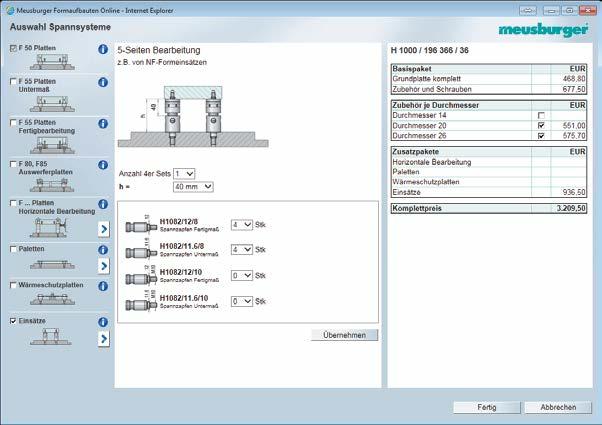Select F 55 Platten Untermaß thumbnail drawing

(52, 104)
